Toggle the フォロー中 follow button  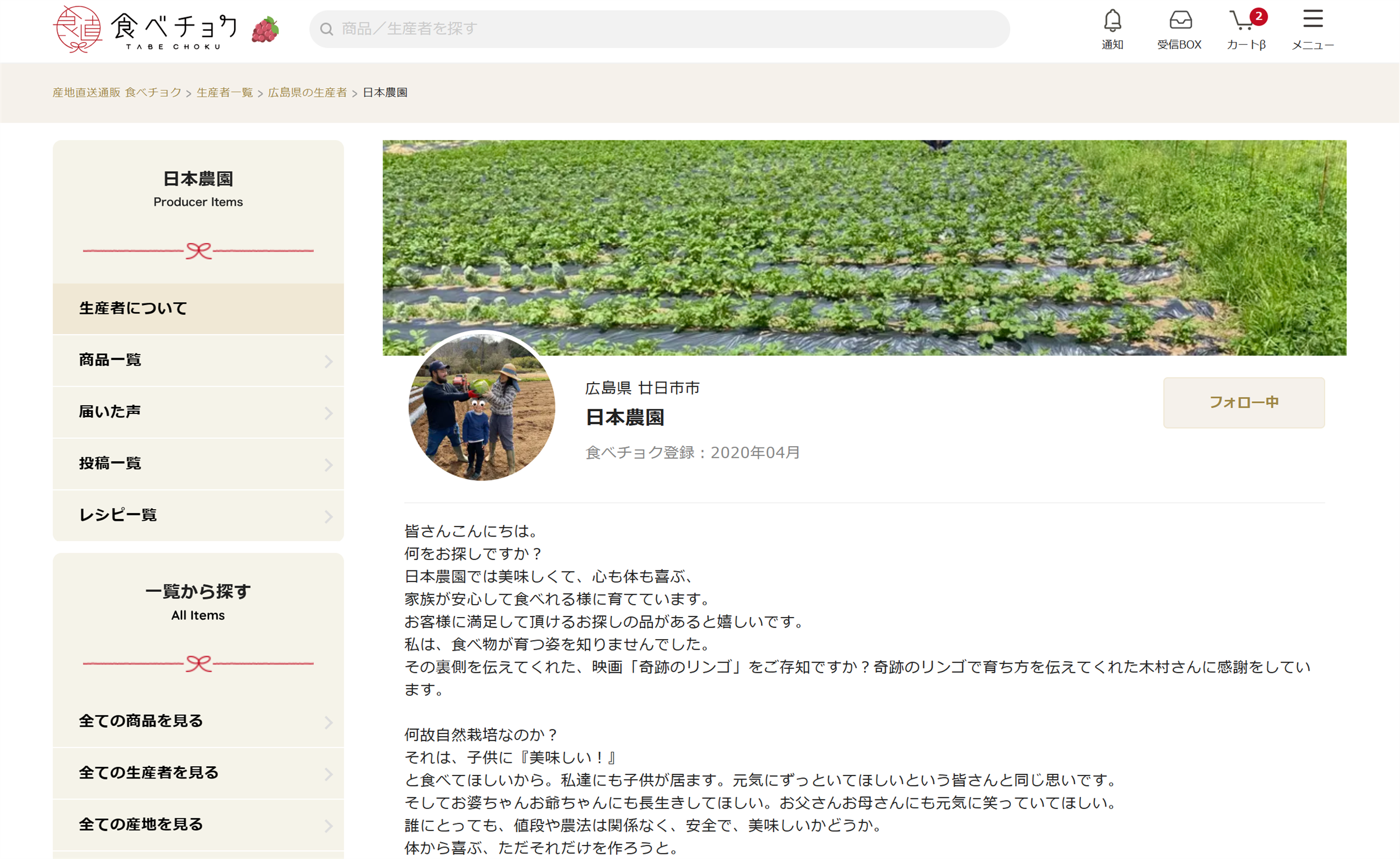pyautogui.click(x=1244, y=402)
